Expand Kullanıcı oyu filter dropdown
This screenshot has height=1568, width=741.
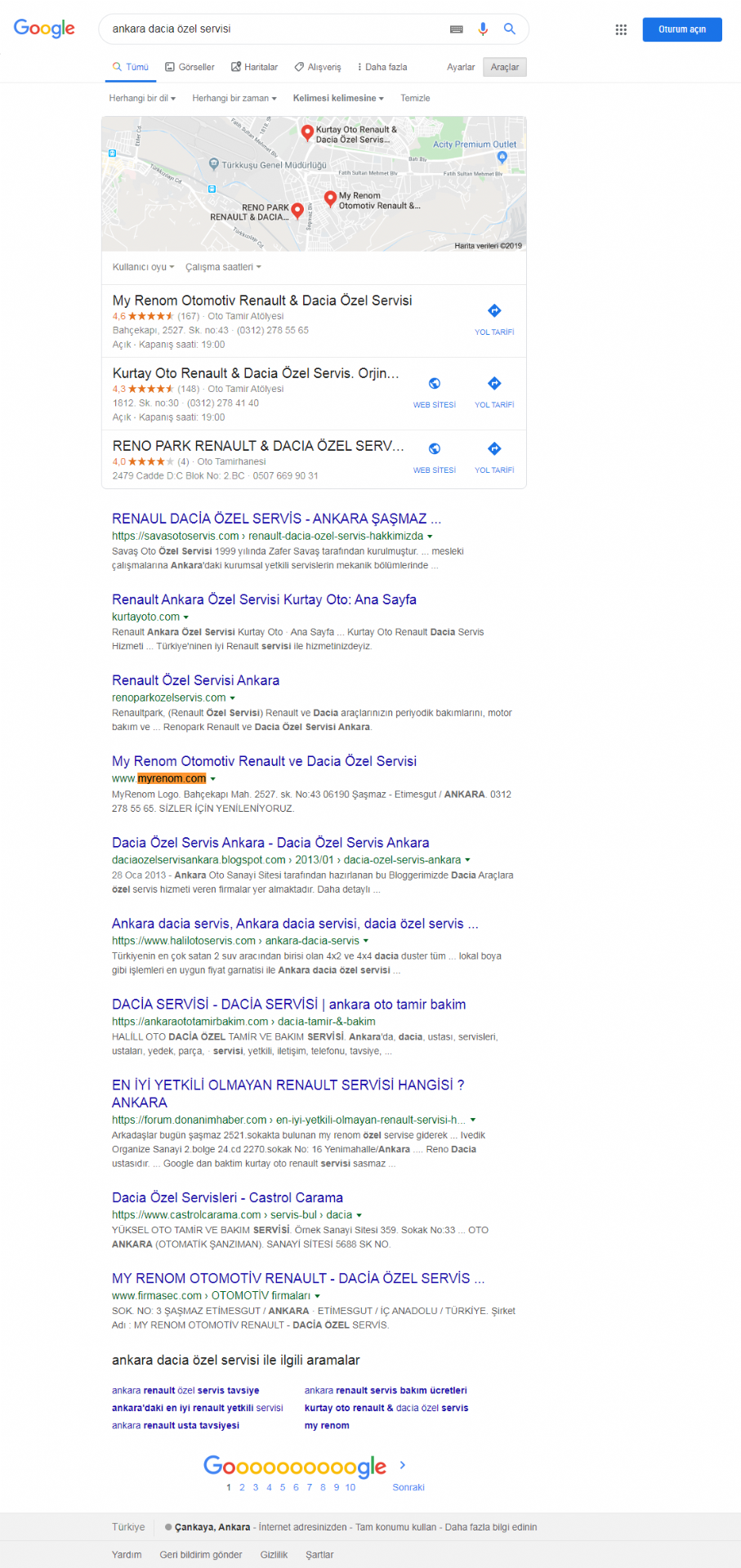[x=143, y=267]
